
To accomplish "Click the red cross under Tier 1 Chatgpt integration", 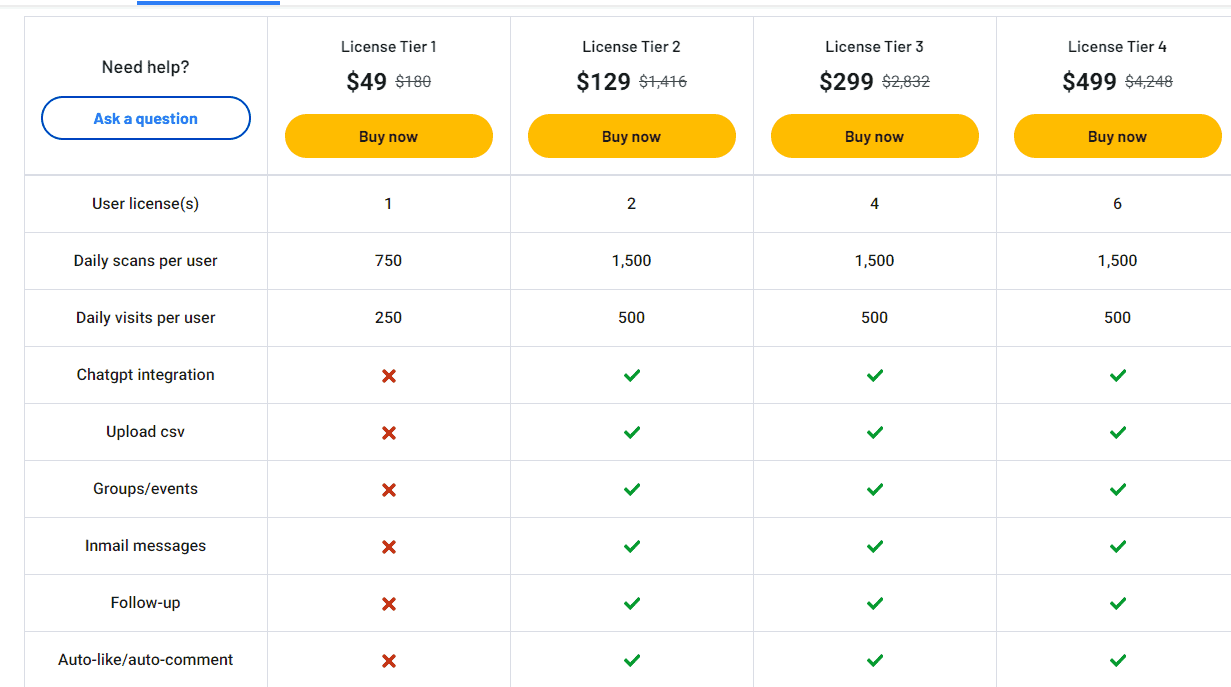I will (388, 375).
